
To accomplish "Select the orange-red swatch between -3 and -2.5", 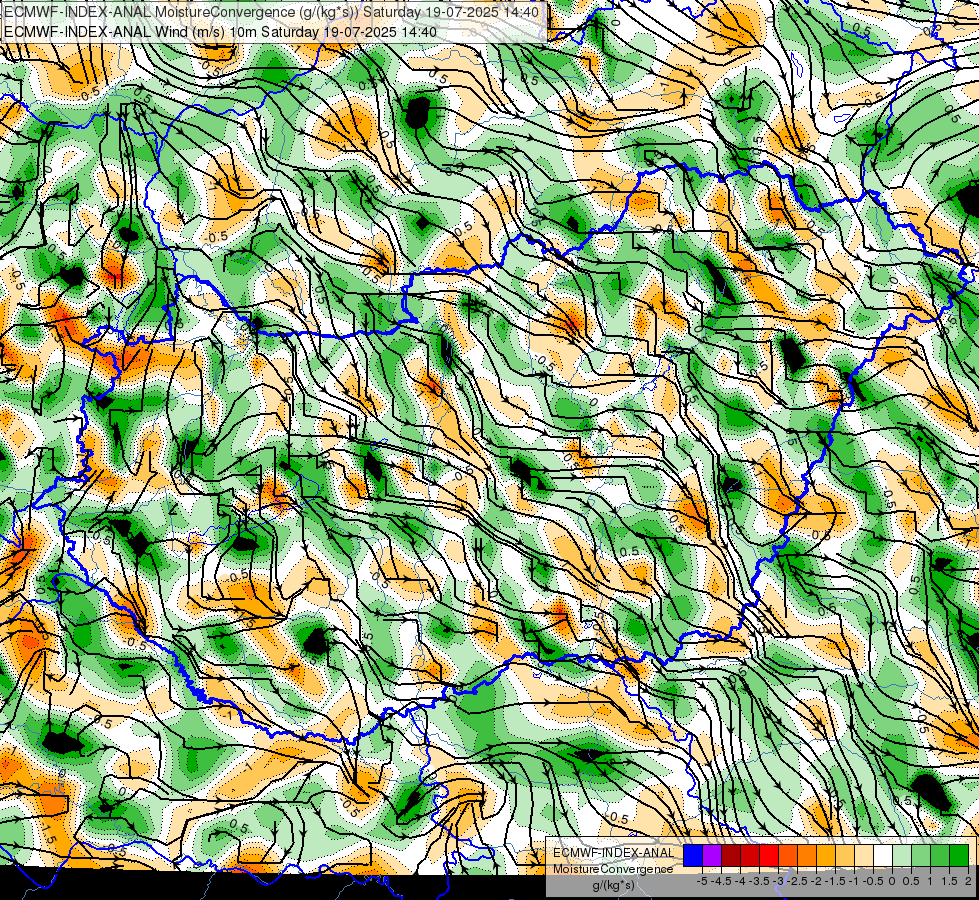I will (788, 855).
